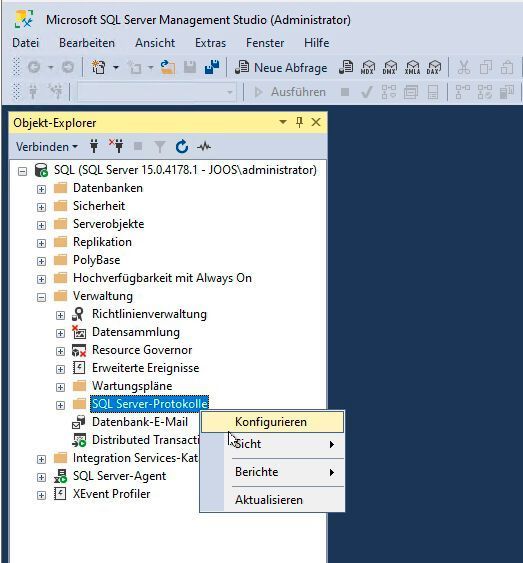This screenshot has height=563, width=523.
Task: Expand the PolyBase folder
Action: 41,261
